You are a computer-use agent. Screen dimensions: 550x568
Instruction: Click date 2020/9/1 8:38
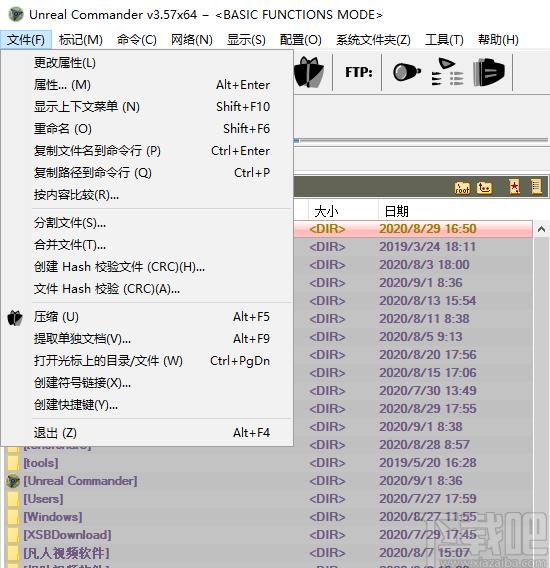tap(421, 427)
